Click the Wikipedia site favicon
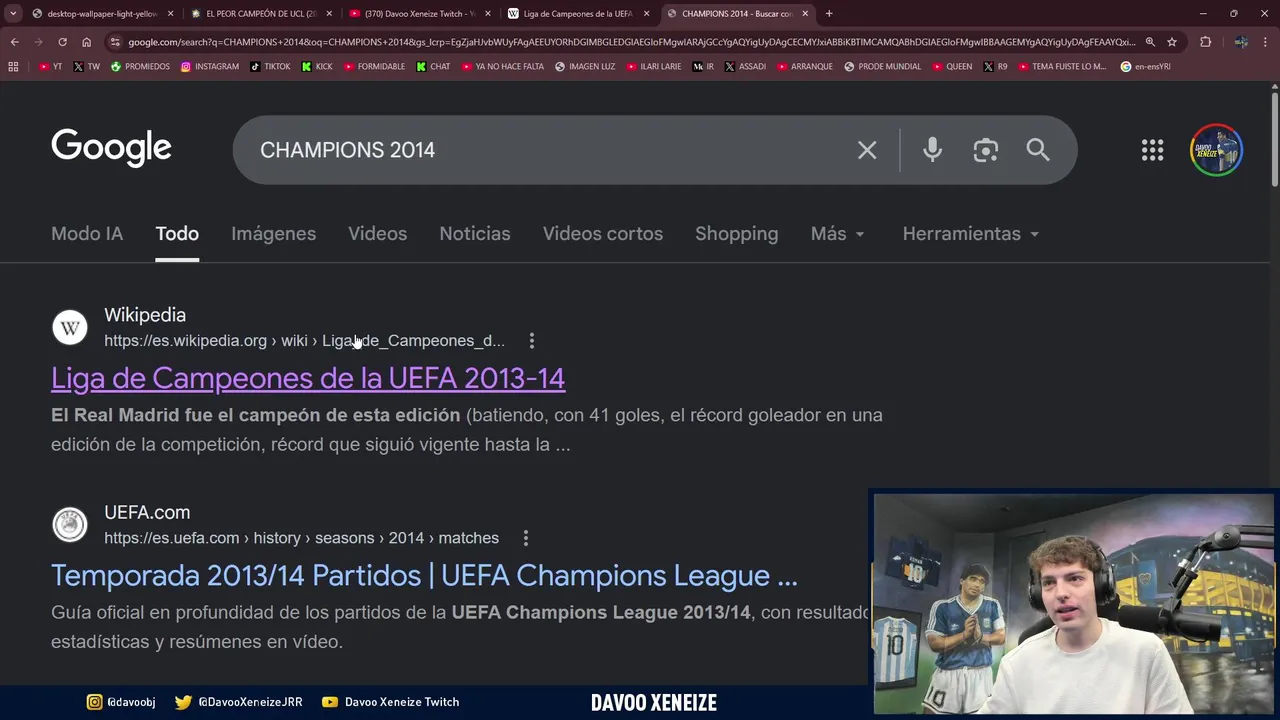 point(70,327)
